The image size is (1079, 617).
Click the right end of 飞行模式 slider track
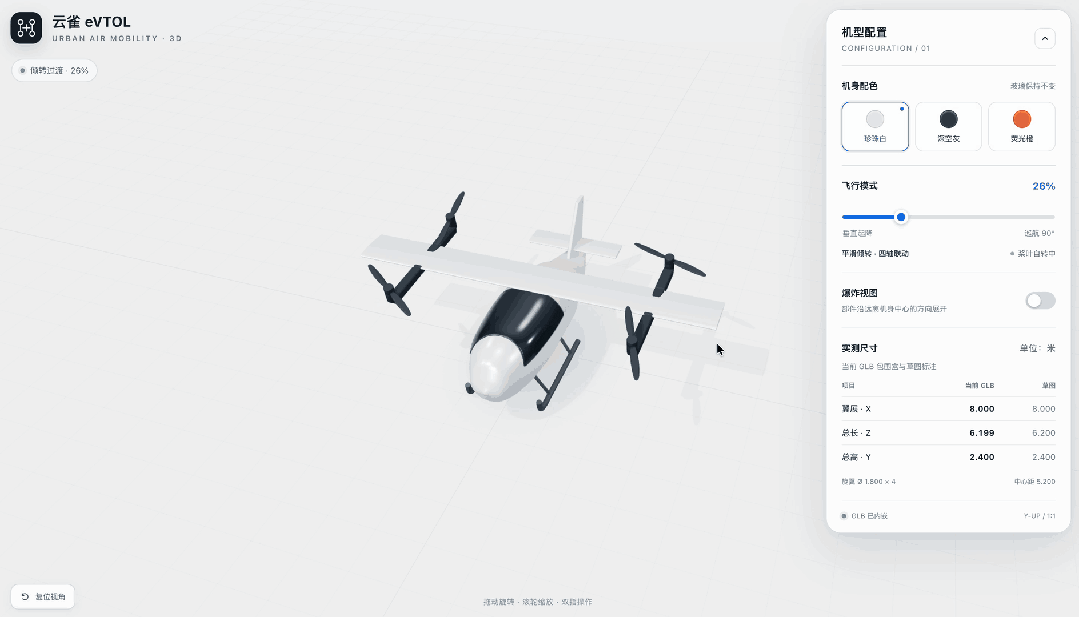[x=1052, y=217]
